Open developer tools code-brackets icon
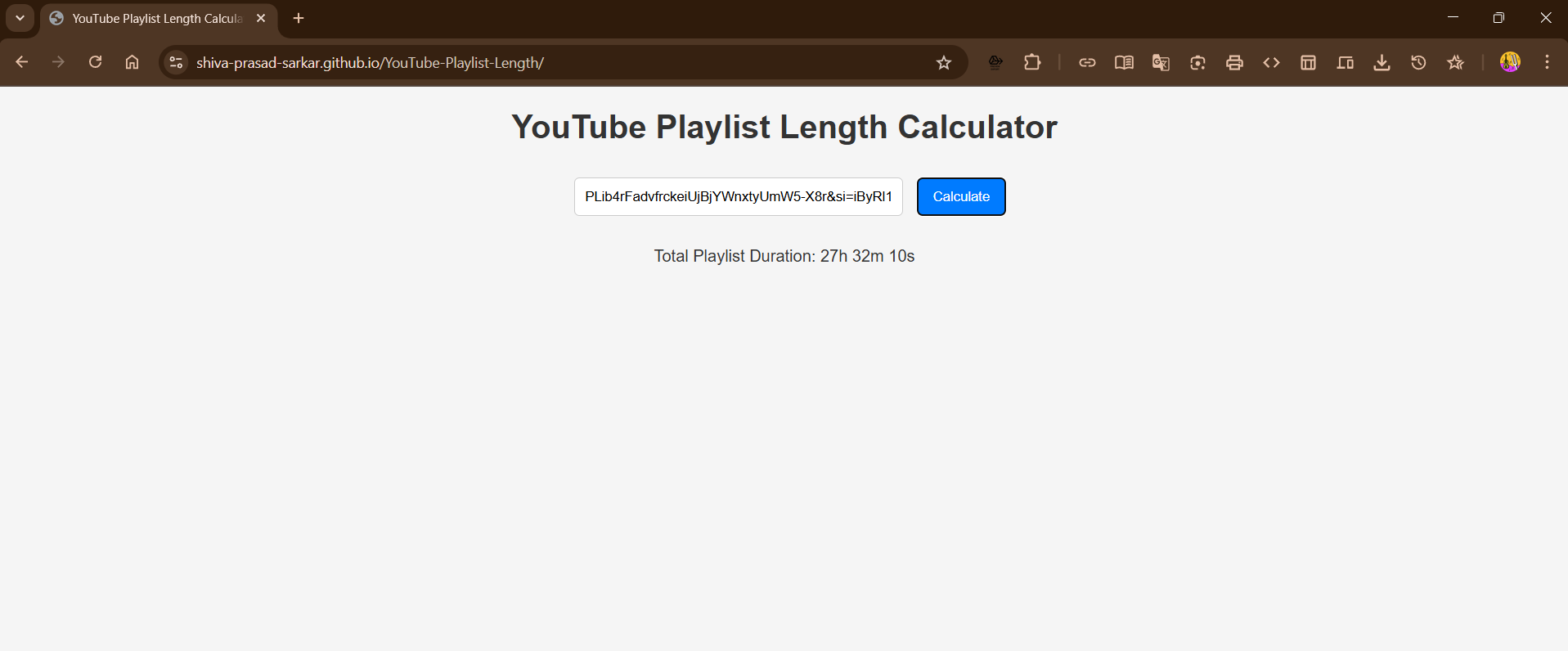This screenshot has width=1568, height=651. tap(1271, 62)
